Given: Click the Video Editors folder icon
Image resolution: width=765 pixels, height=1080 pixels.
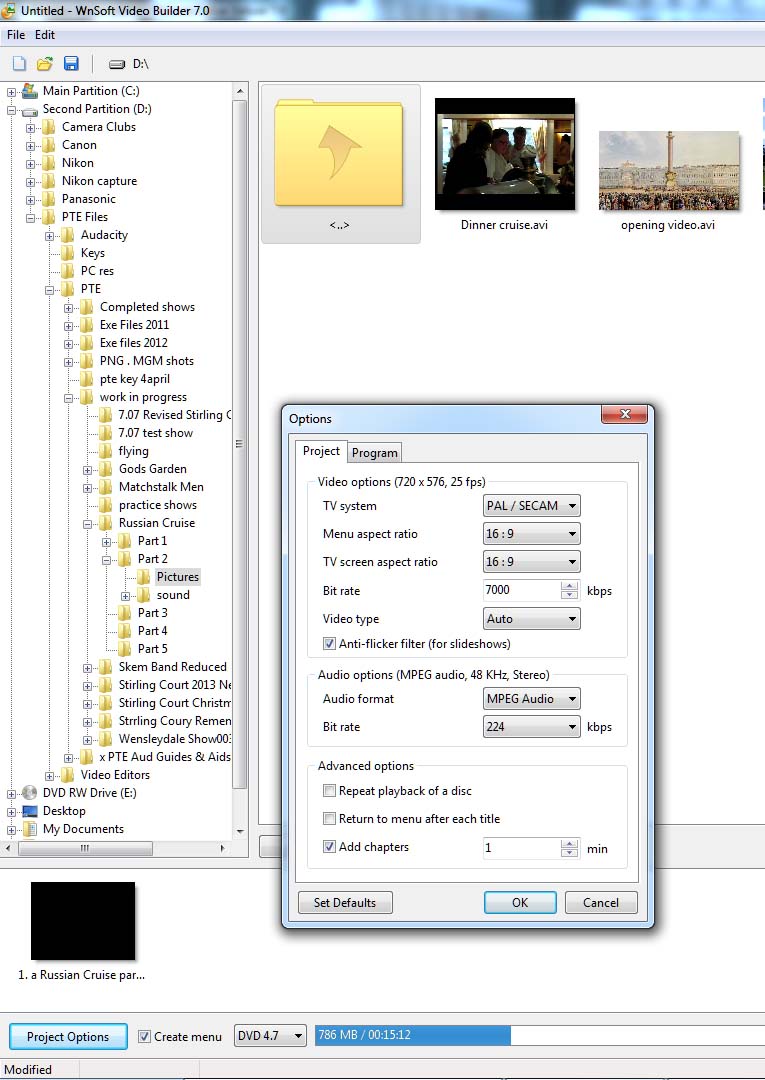Looking at the screenshot, I should pos(67,775).
